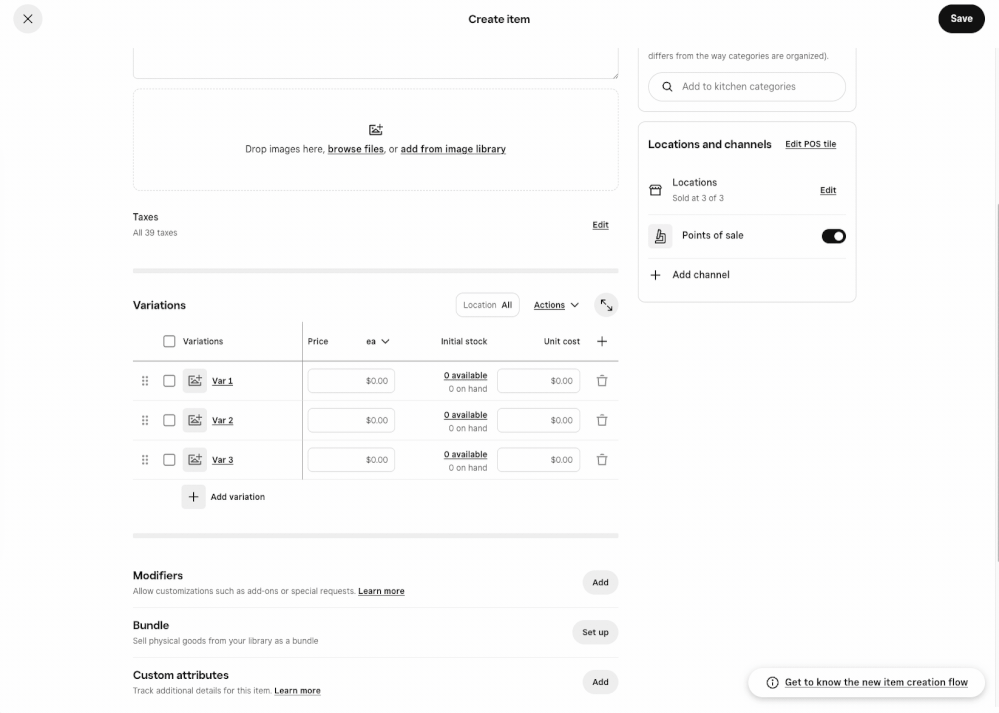The height and width of the screenshot is (713, 999).
Task: Add image to Var 2 variation
Action: pyautogui.click(x=195, y=421)
